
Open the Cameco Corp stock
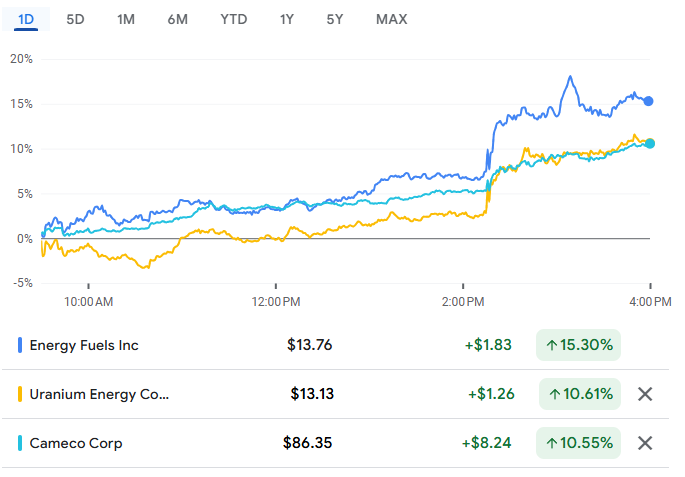[76, 443]
